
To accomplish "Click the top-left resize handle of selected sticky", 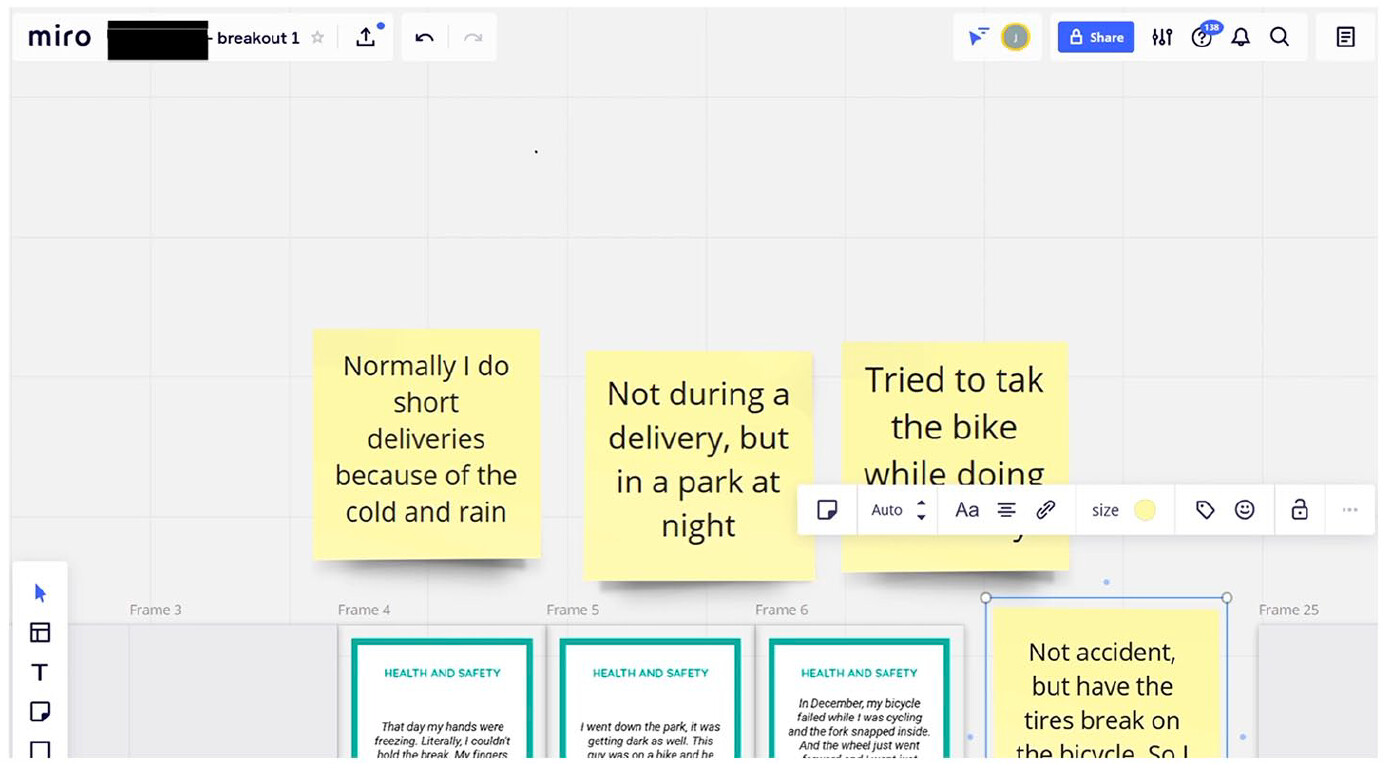I will [x=986, y=598].
